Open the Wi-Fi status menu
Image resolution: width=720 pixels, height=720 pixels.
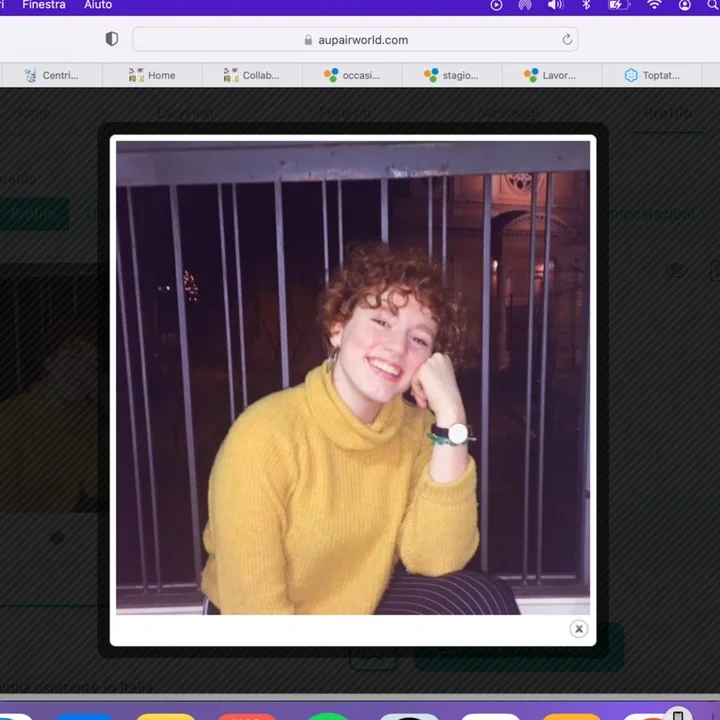(x=654, y=5)
